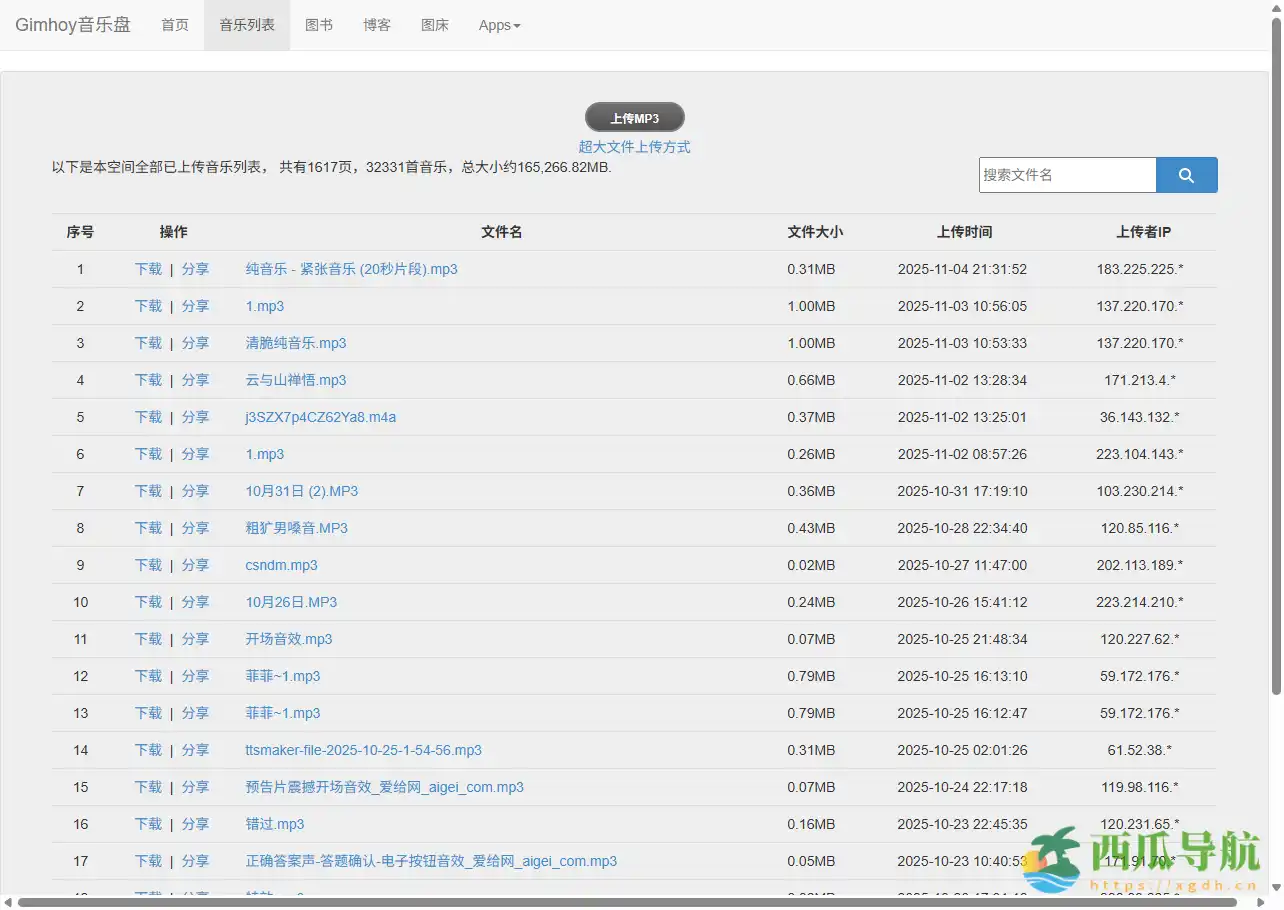
Task: Open the Apps dropdown menu
Action: 498,25
